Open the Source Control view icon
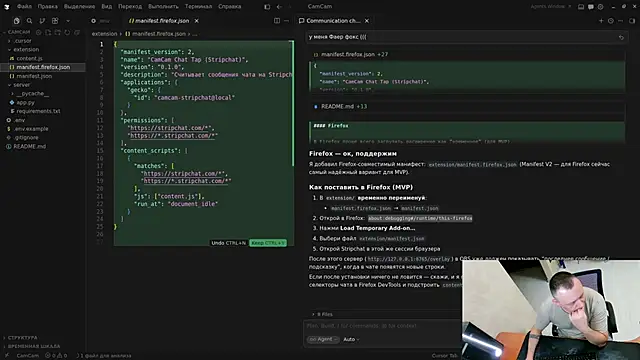 (42, 21)
